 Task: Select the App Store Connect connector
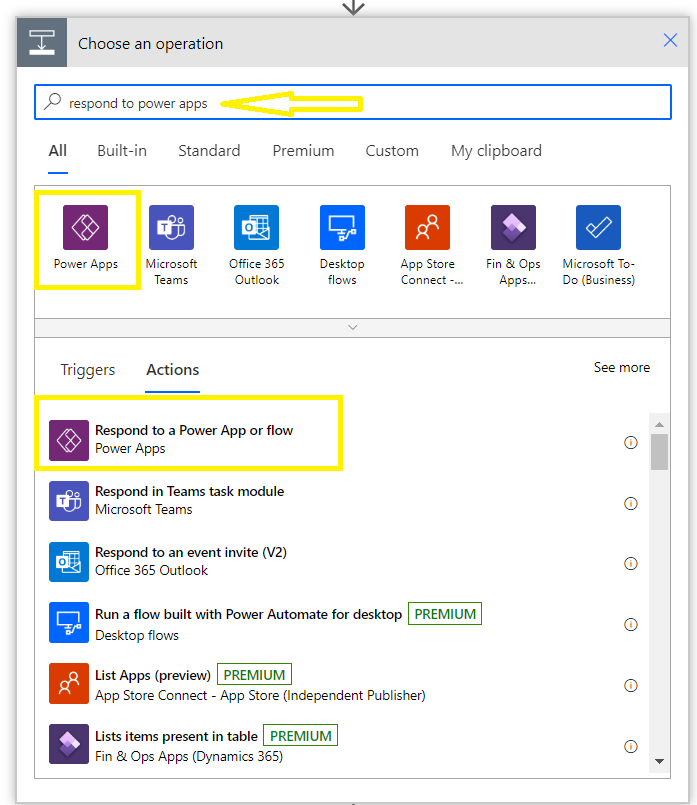tap(427, 228)
